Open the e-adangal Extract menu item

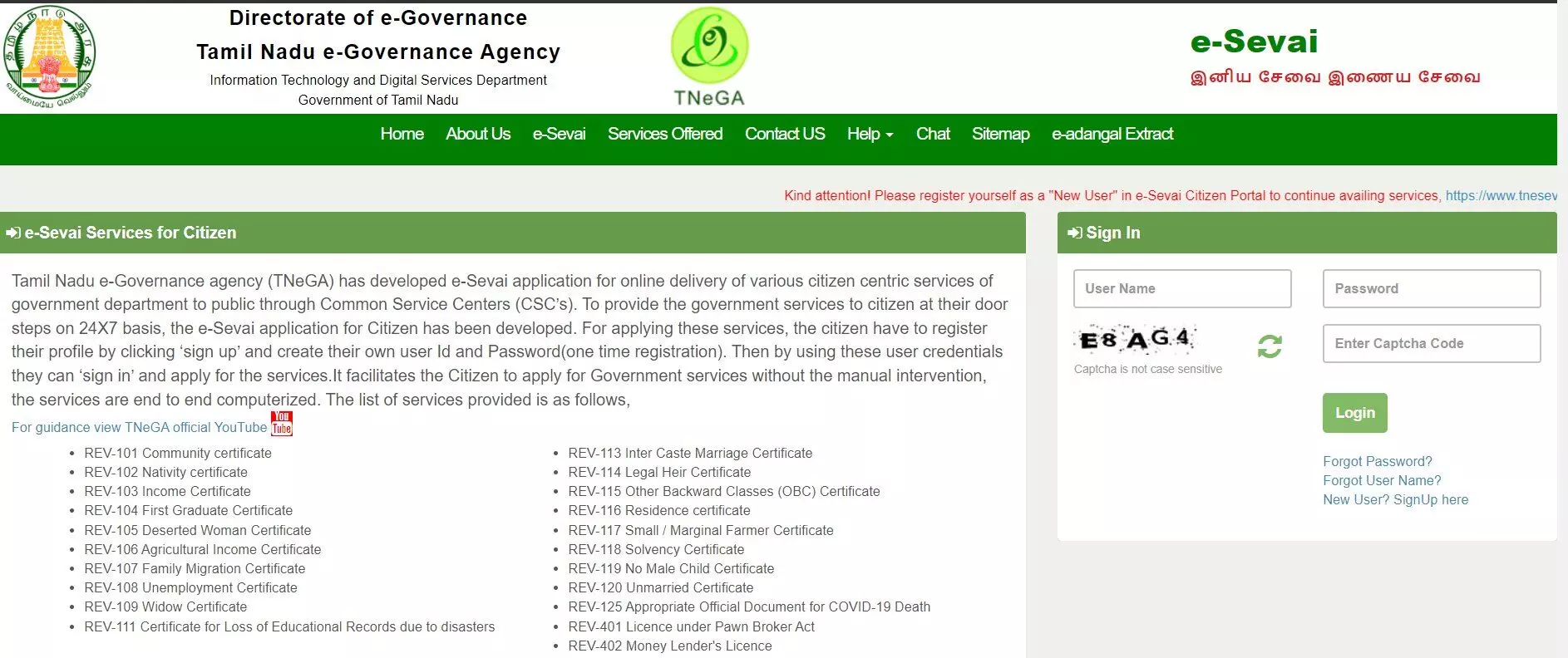1112,134
